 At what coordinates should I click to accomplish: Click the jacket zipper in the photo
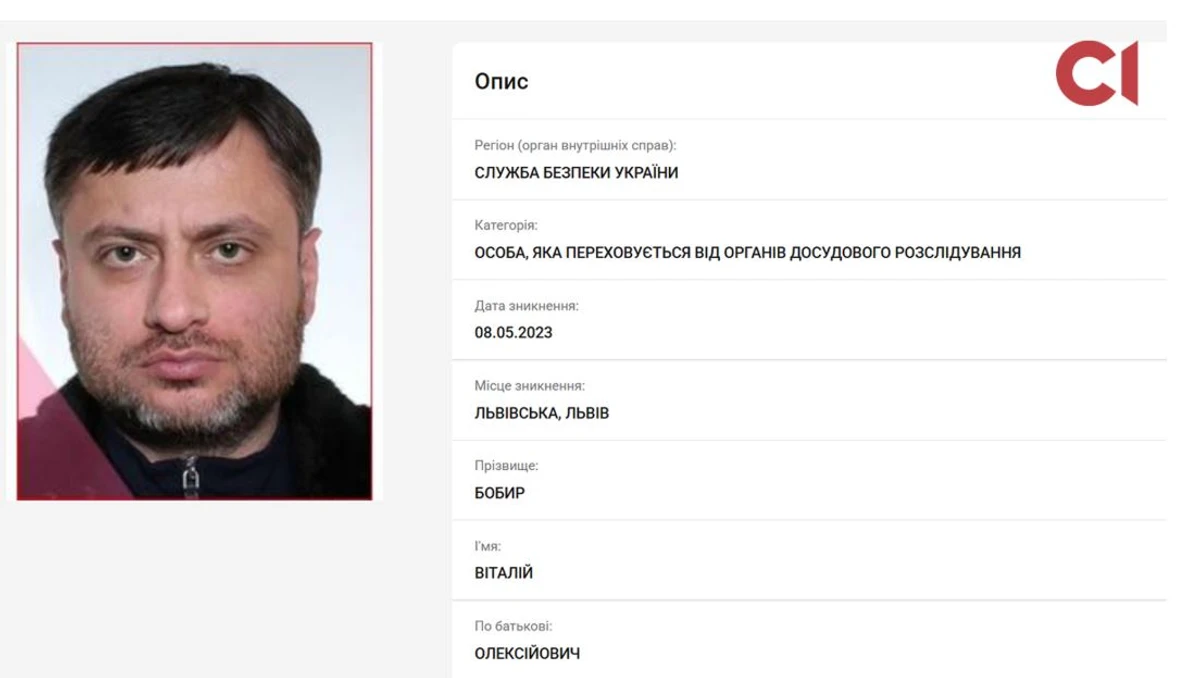click(x=191, y=472)
